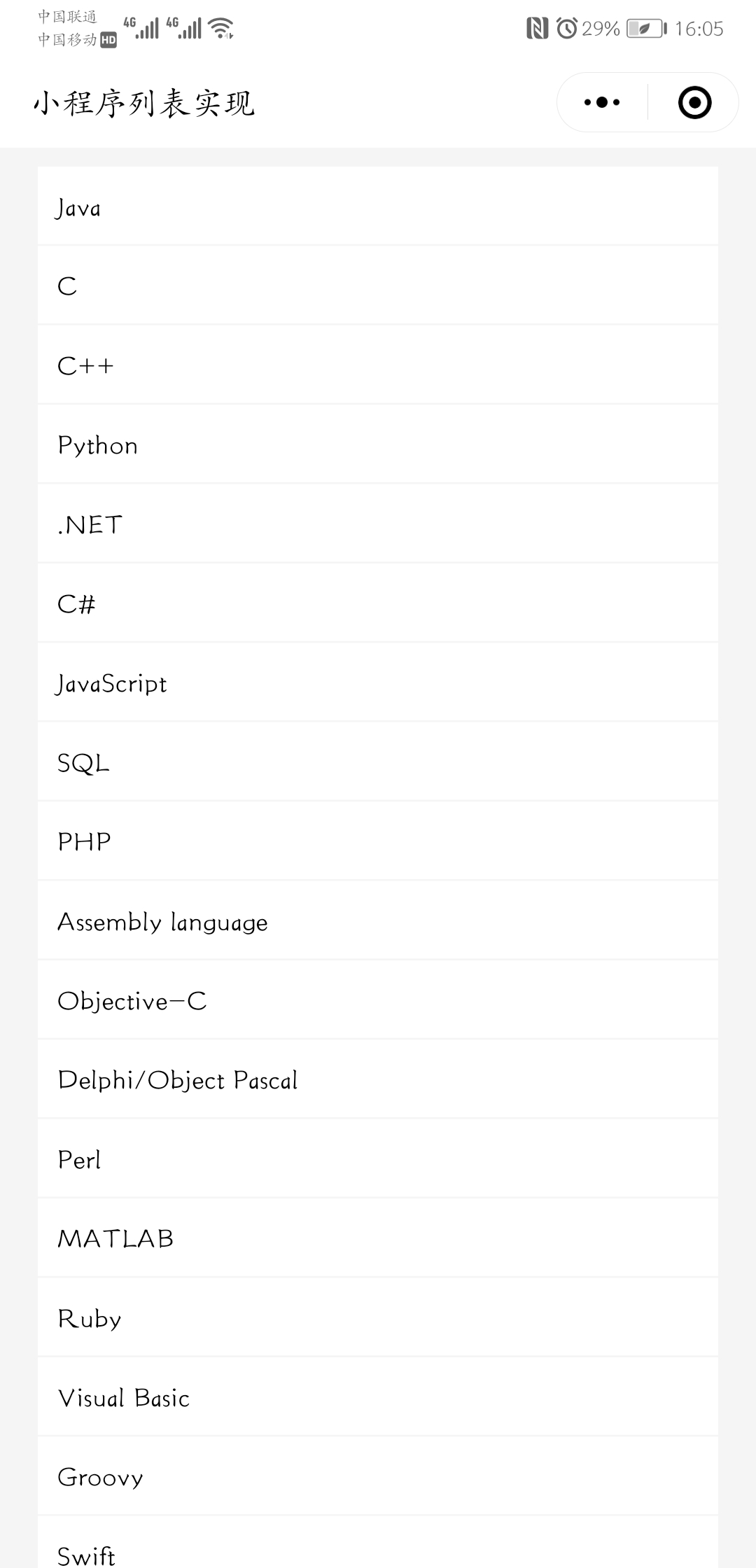Tap the NFC status icon
This screenshot has width=756, height=1568.
[x=537, y=28]
